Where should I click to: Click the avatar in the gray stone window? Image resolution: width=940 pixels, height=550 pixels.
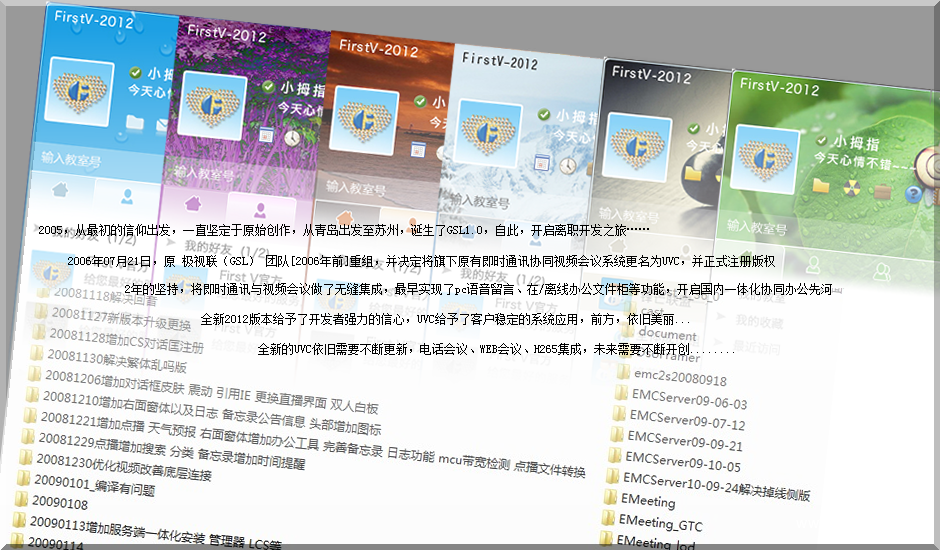(638, 146)
